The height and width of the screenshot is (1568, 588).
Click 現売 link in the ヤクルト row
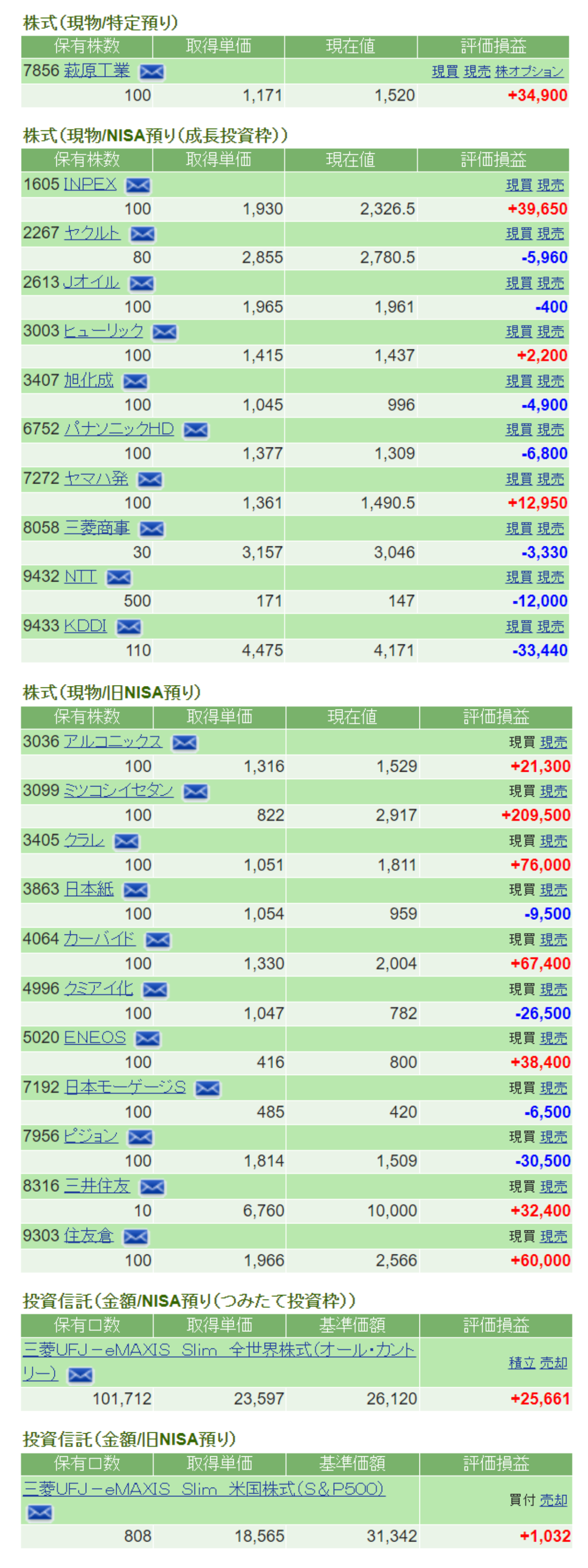[550, 234]
